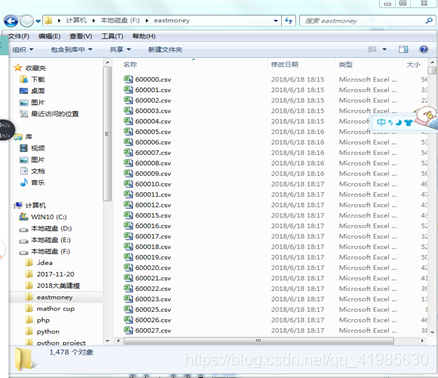Select the 600018.csv file icon
This screenshot has width=438, height=378.
pos(128,246)
